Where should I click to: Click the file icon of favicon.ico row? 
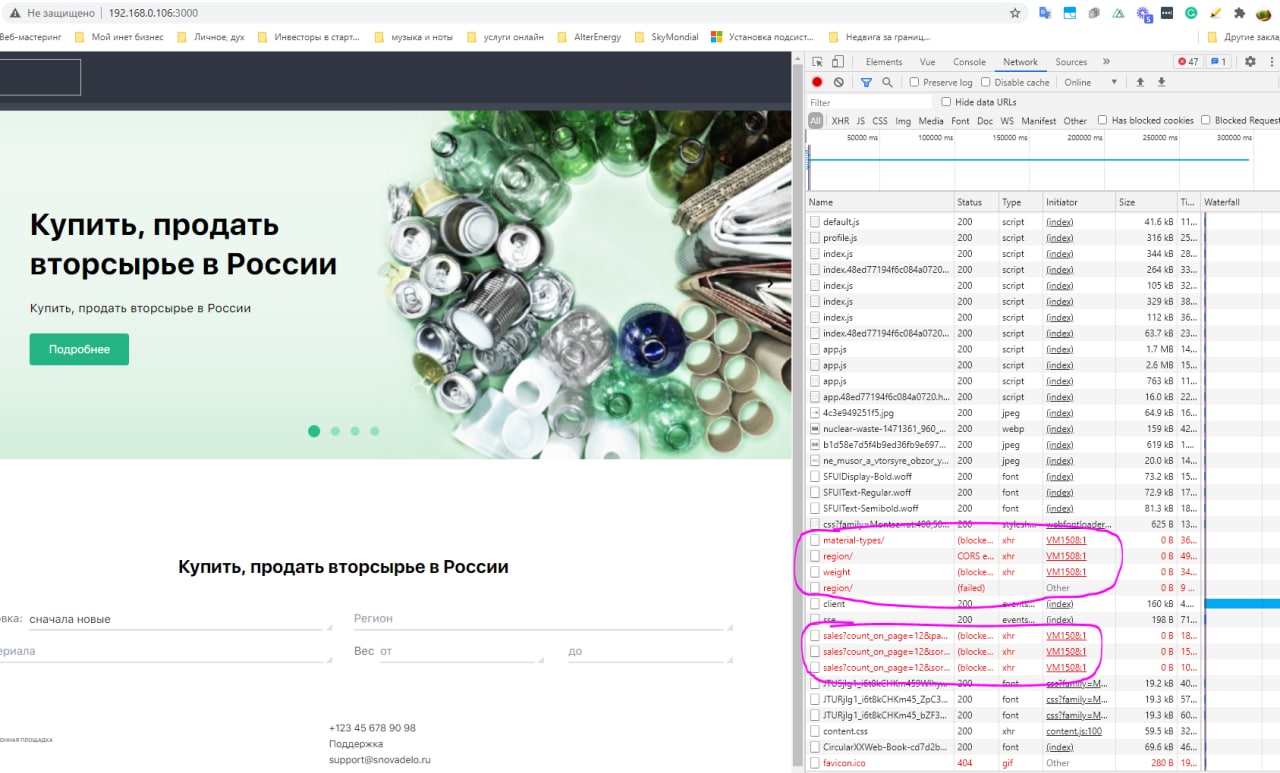pos(815,763)
